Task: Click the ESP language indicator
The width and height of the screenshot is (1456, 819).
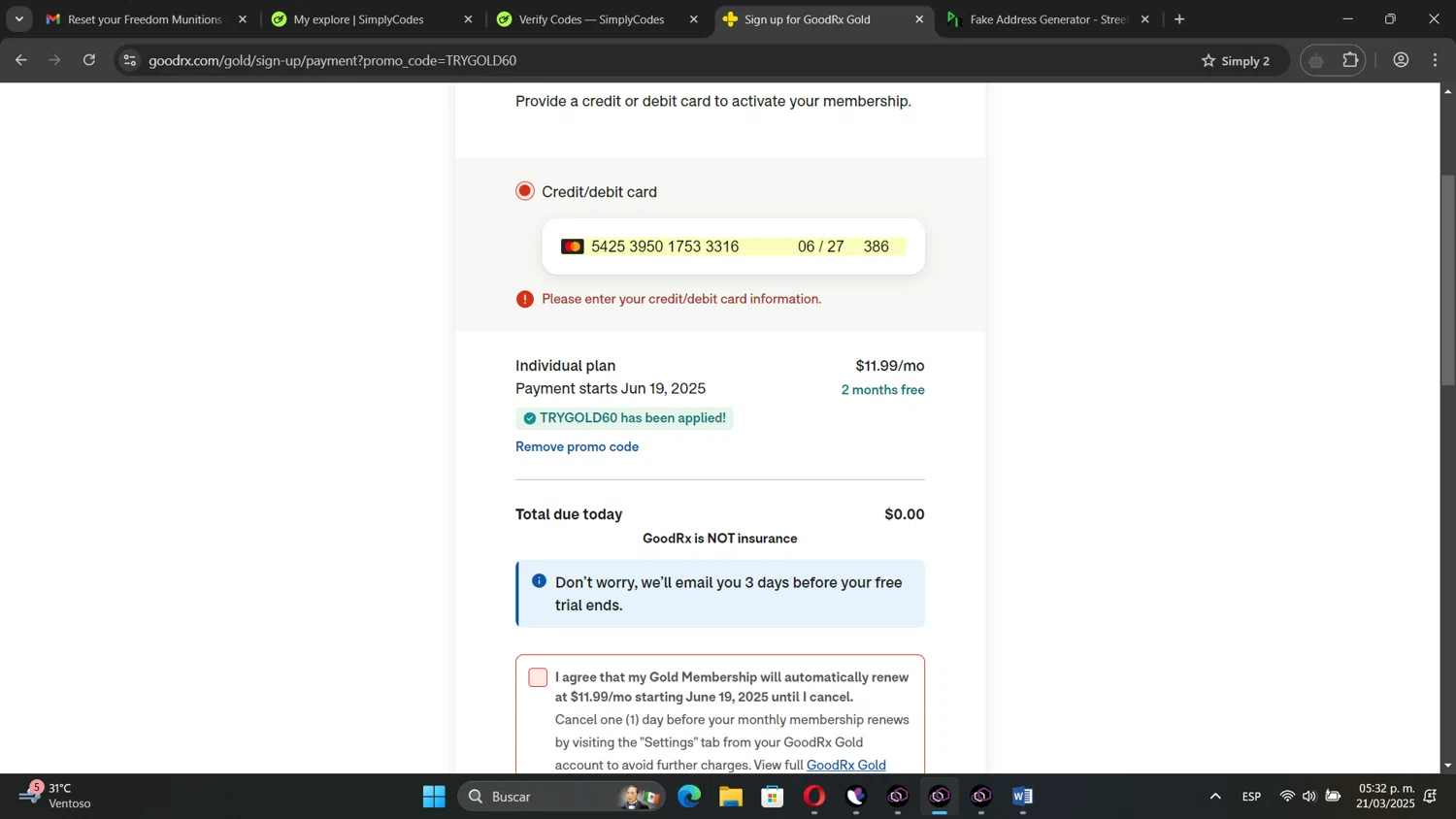Action: click(x=1251, y=797)
